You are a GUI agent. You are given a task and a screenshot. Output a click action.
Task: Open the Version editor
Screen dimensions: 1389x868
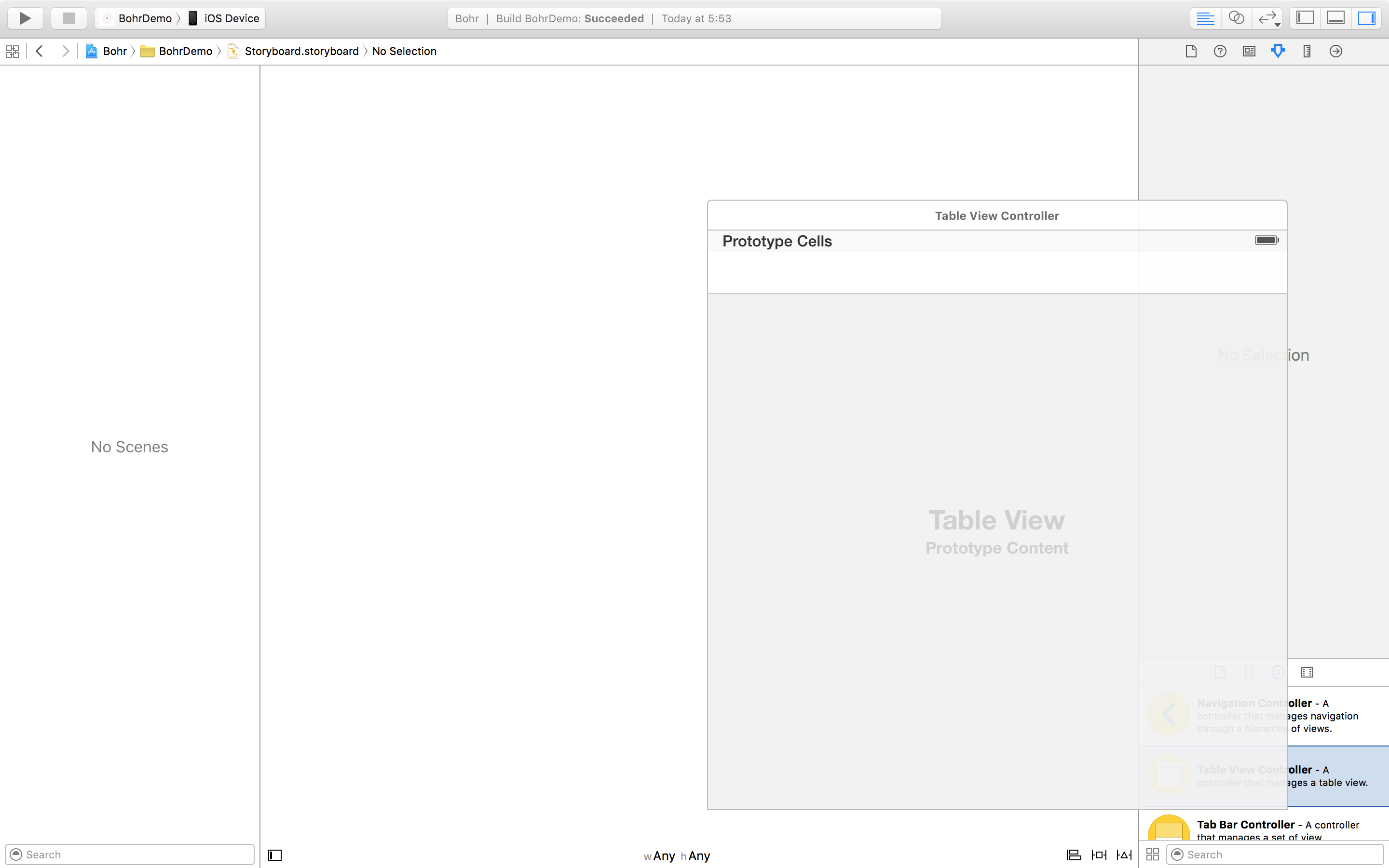[1268, 18]
